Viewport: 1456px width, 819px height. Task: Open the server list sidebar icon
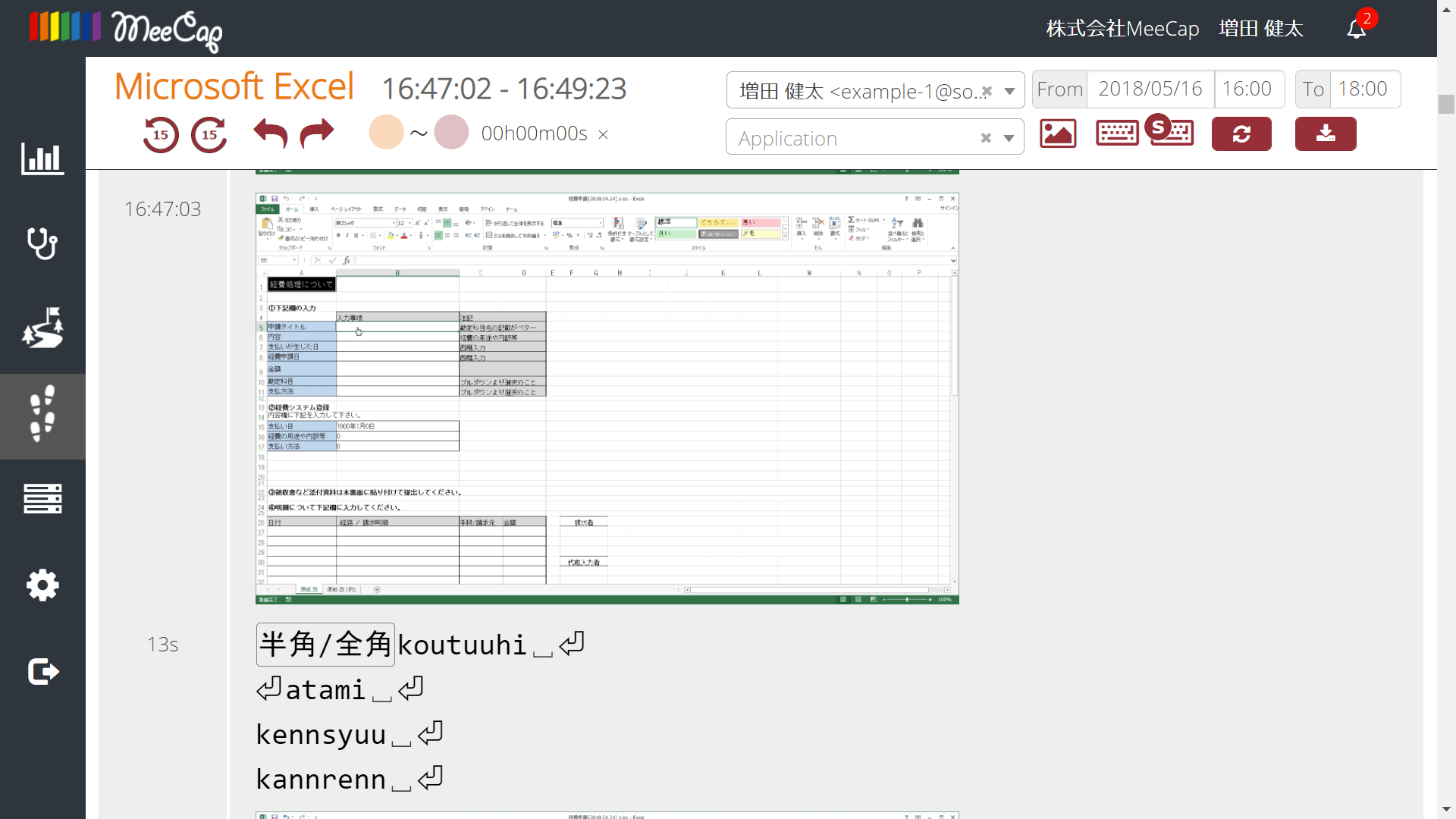click(42, 499)
